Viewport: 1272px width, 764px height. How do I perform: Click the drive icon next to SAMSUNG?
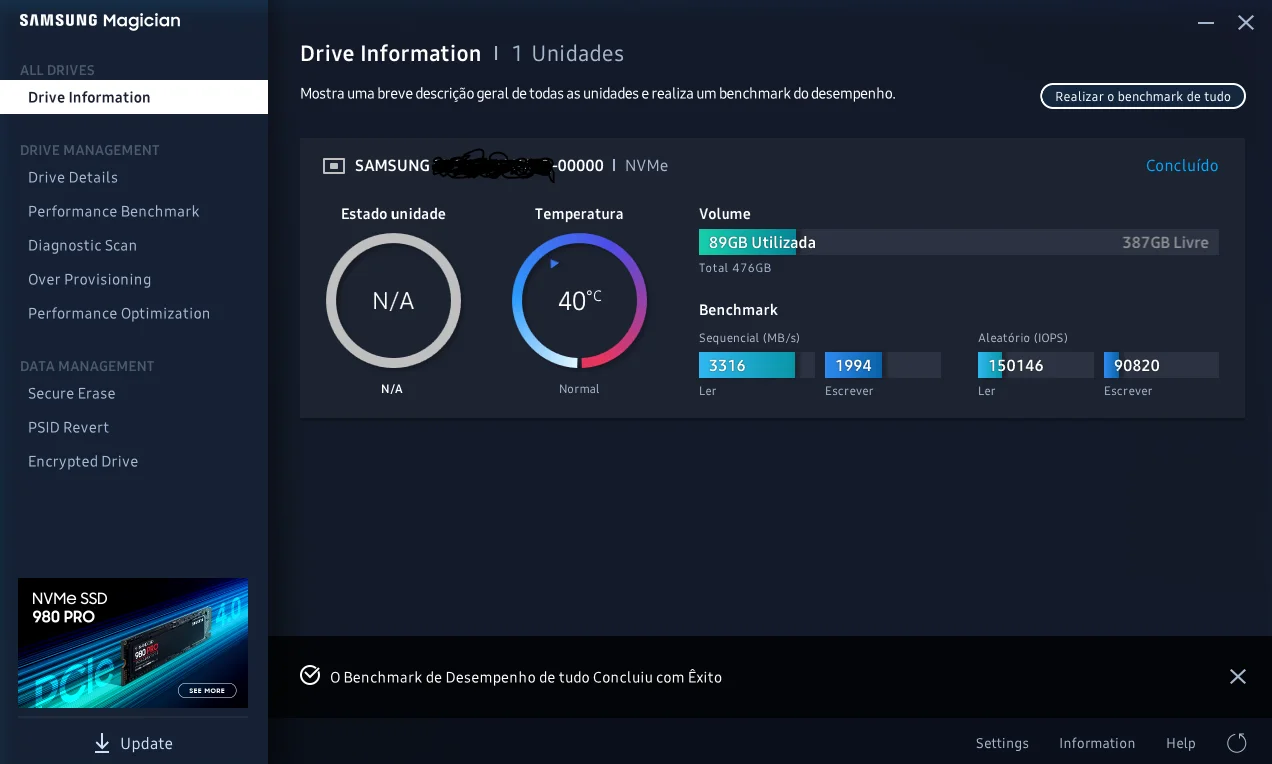point(334,166)
